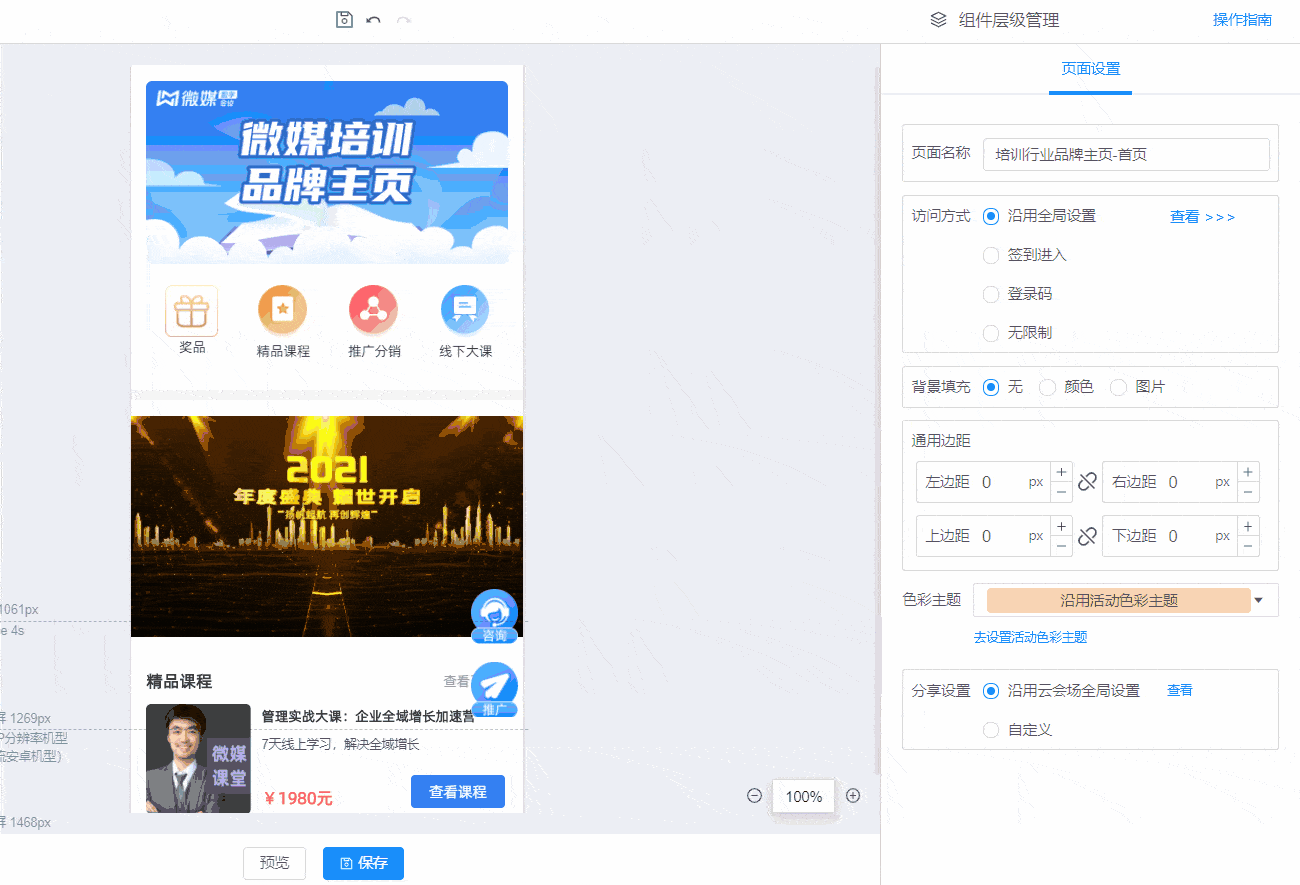Open the 操作指南 guide link
Image resolution: width=1300 pixels, height=885 pixels.
[x=1242, y=20]
